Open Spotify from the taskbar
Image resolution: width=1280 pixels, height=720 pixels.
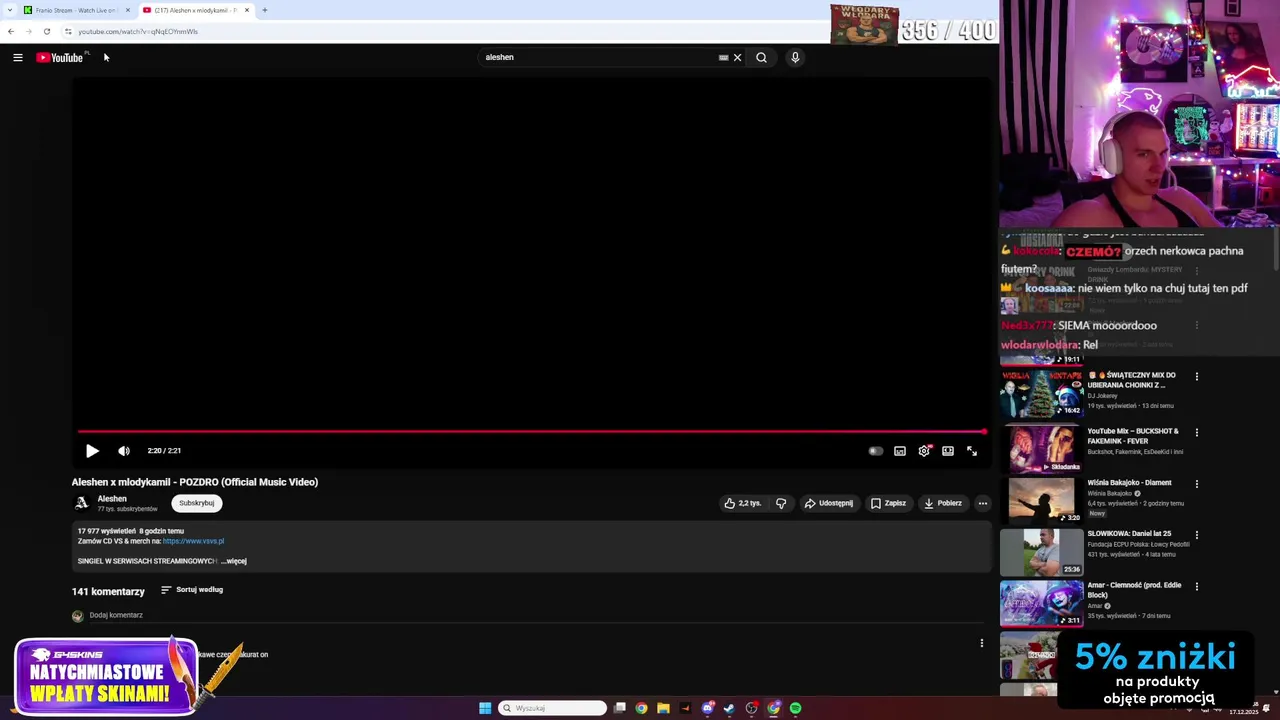tap(795, 708)
